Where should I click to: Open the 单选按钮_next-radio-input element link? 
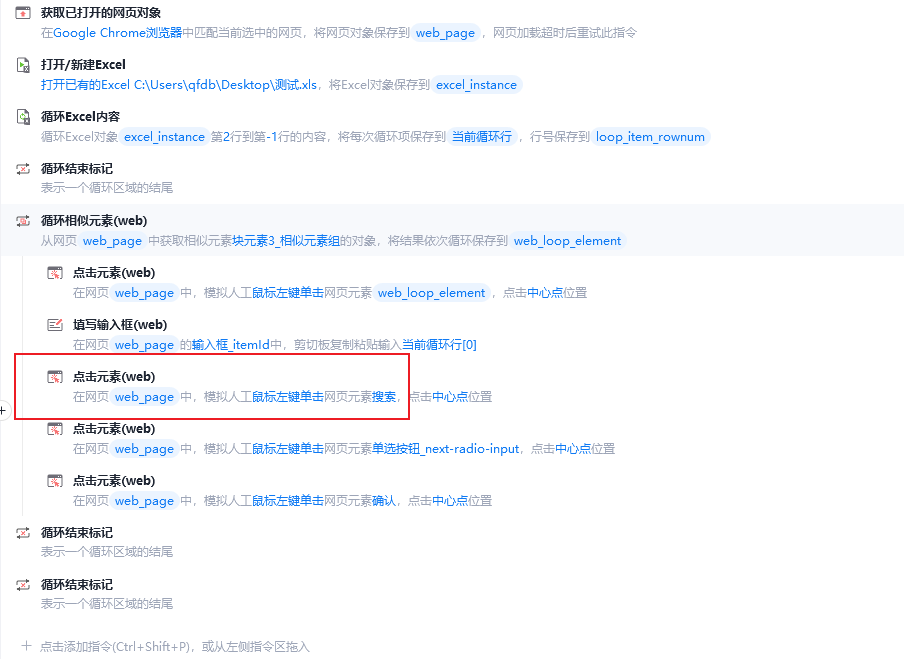[x=446, y=449]
